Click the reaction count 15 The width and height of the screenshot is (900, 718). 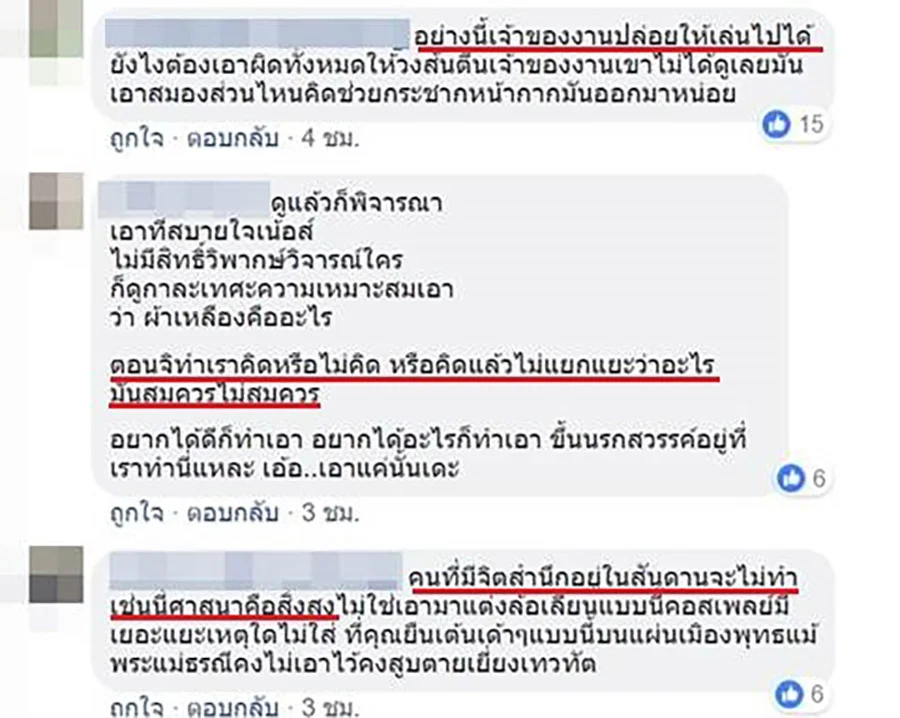[x=811, y=124]
